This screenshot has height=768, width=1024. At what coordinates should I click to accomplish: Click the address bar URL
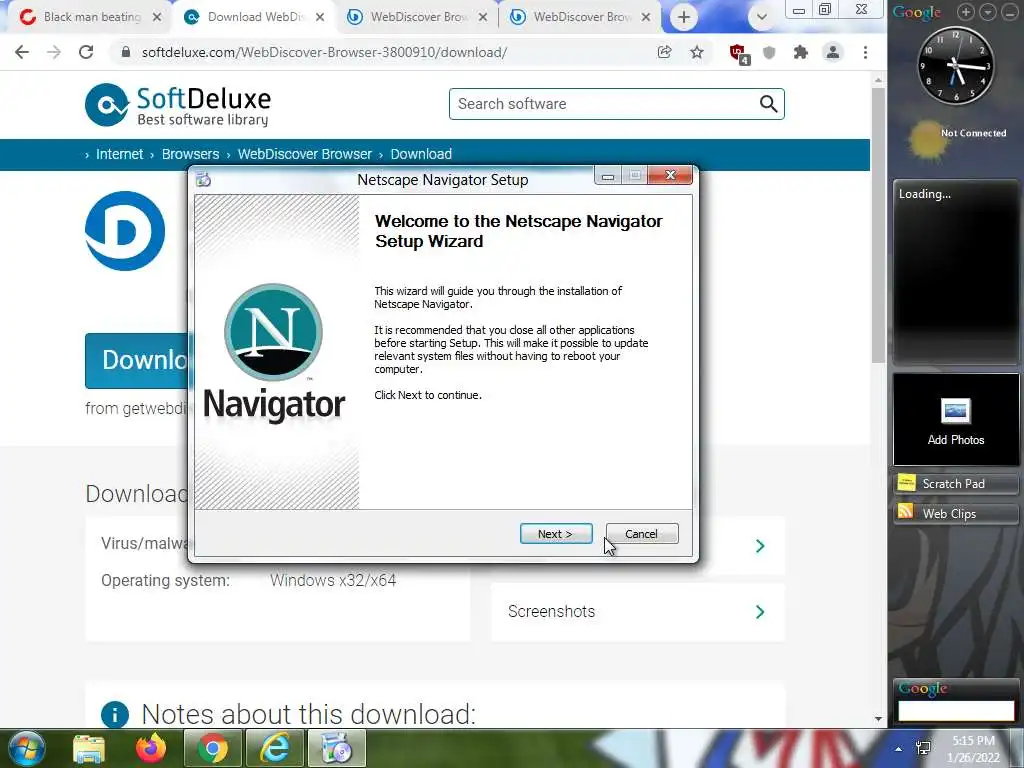click(x=324, y=52)
